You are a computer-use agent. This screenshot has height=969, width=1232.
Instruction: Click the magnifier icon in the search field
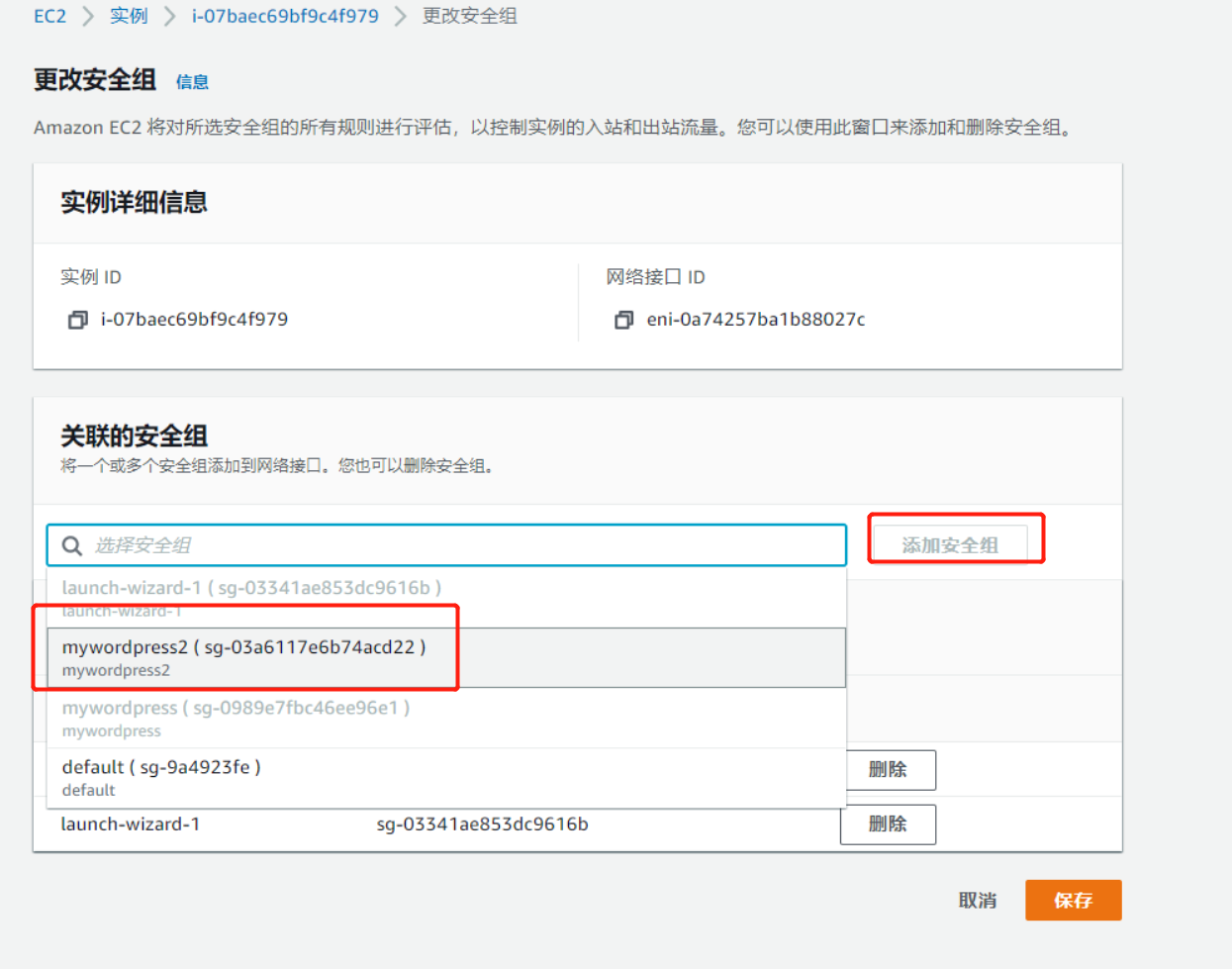click(x=70, y=544)
